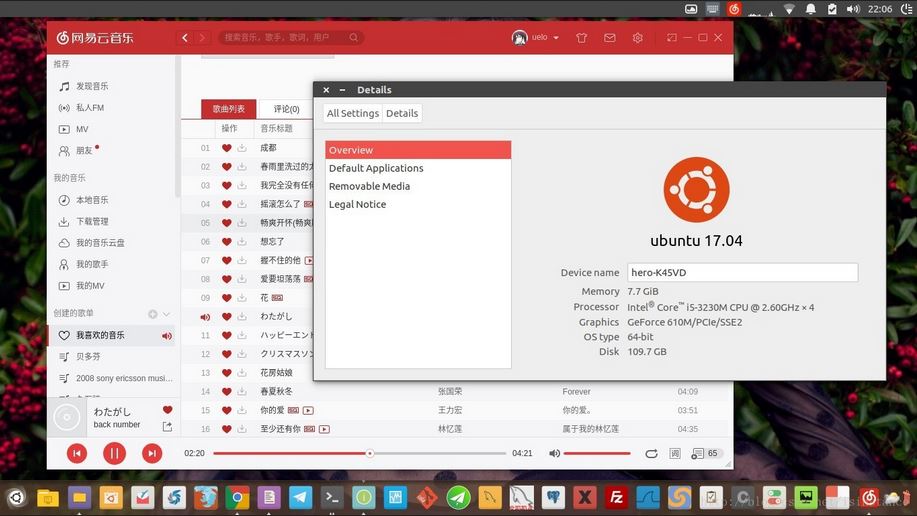This screenshot has width=917, height=516.
Task: Mute the player volume
Action: click(554, 453)
